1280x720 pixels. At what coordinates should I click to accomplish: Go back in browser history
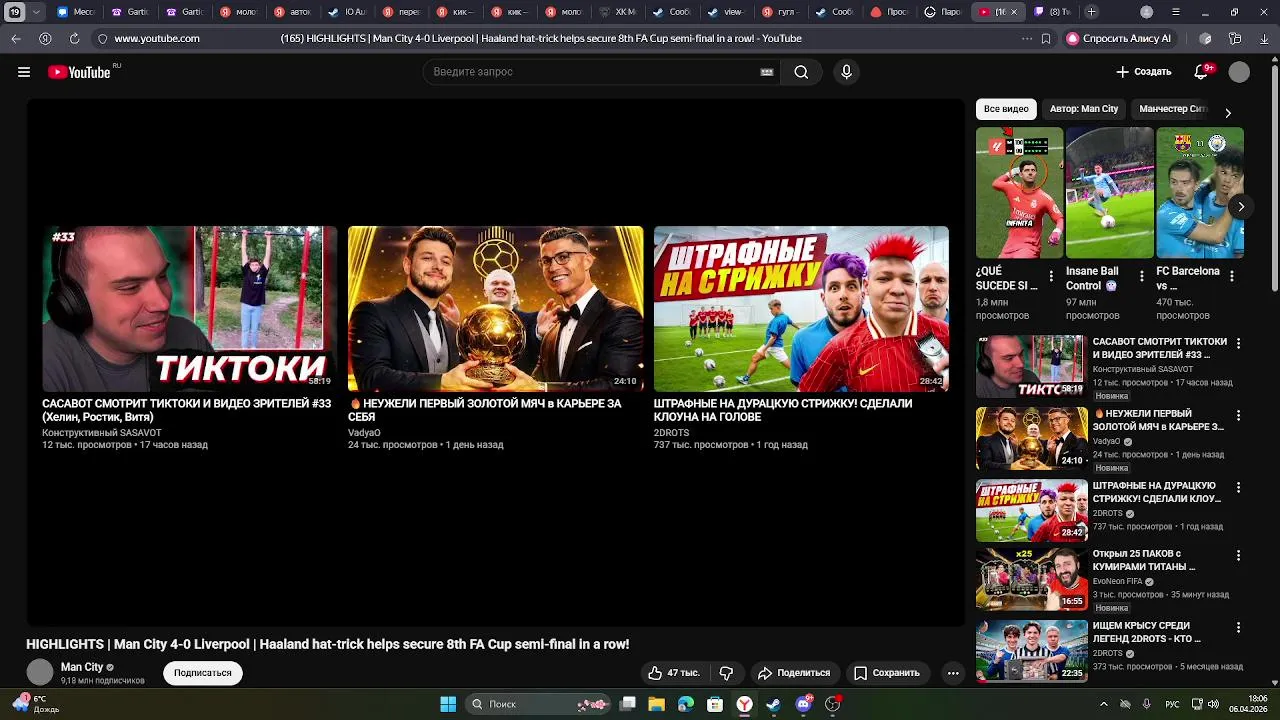16,38
